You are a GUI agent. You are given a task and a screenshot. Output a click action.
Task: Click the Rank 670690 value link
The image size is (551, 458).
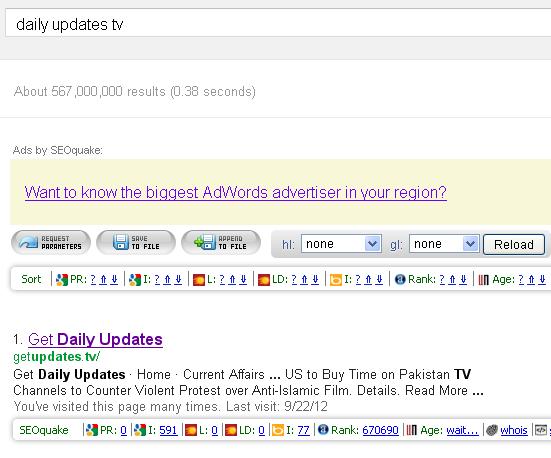(380, 430)
